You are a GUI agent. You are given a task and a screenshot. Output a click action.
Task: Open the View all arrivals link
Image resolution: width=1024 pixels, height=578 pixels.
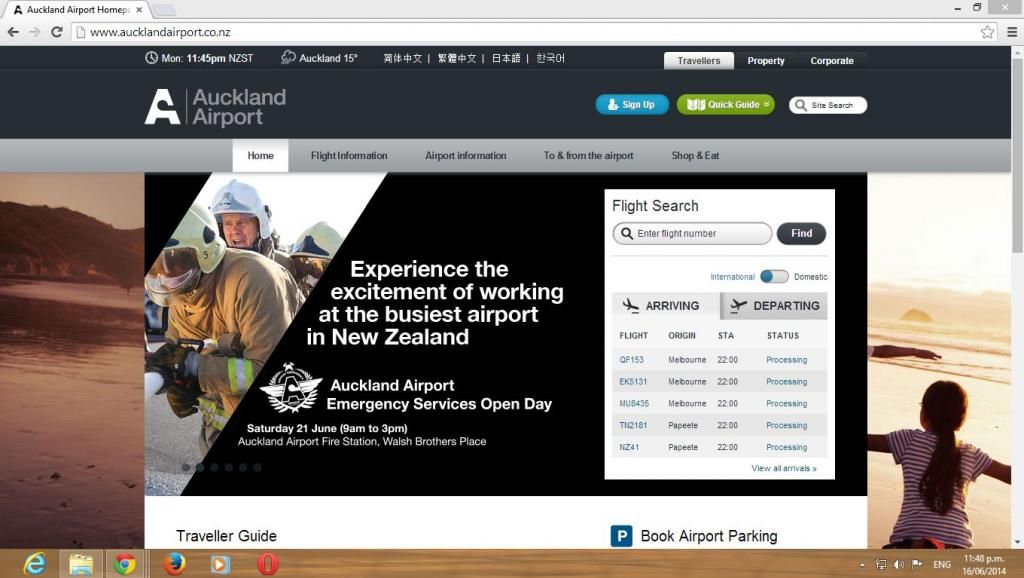tap(783, 468)
